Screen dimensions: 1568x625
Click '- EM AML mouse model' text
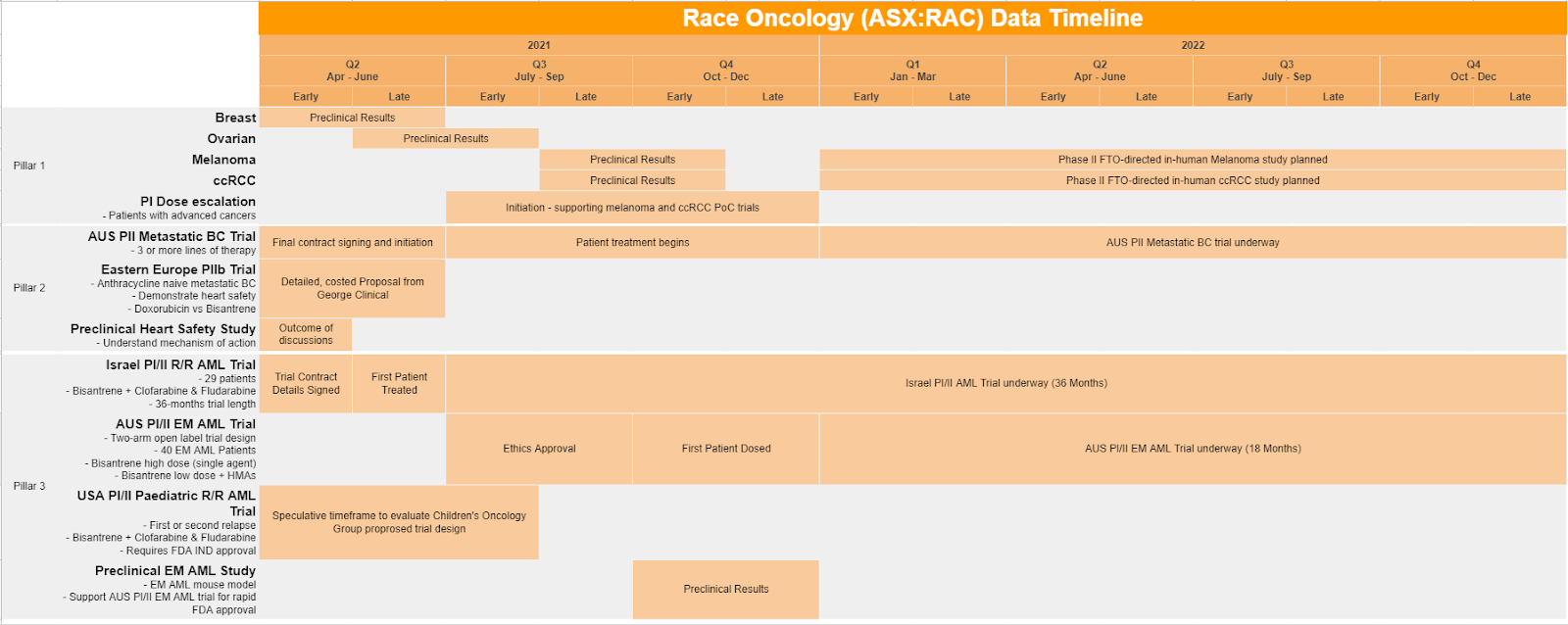click(199, 585)
